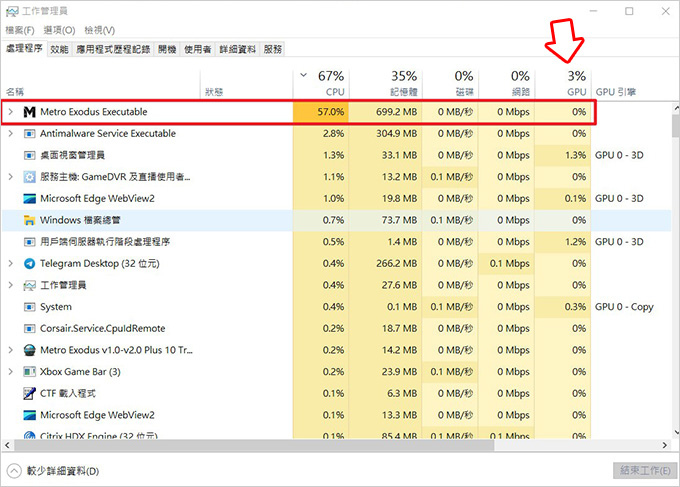Switch to the 詳細資料 tab
Viewport: 680px width, 487px height.
coord(238,49)
